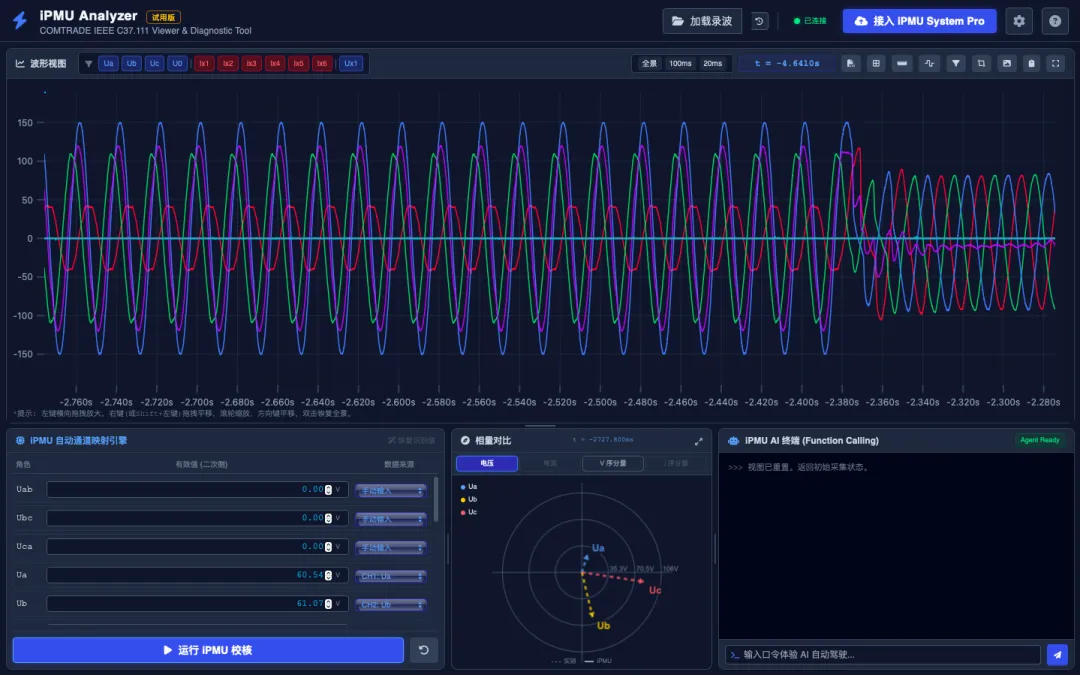
Task: Click the Agent Ready status badge
Action: [x=1039, y=440]
